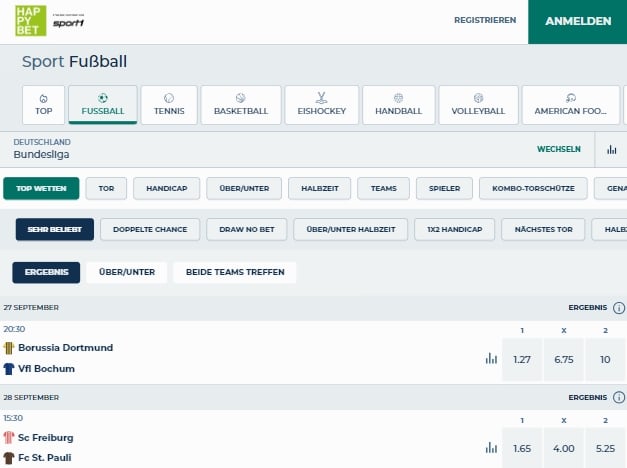The height and width of the screenshot is (468, 627).
Task: Bet on St. Pauli win at 5.25
Action: pos(605,448)
